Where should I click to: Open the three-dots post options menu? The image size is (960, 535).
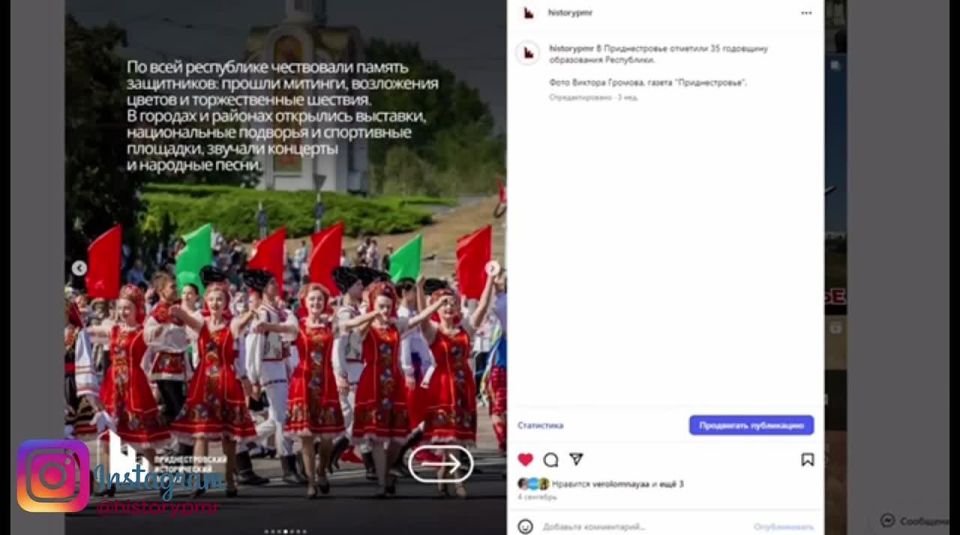806,13
